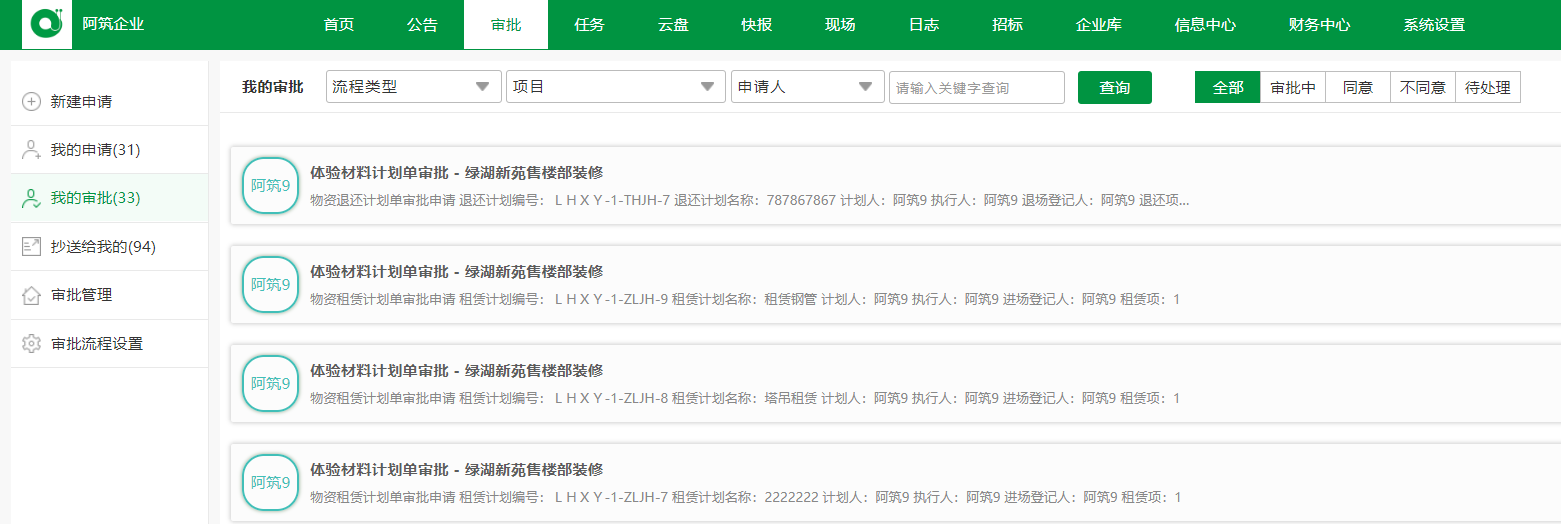The image size is (1561, 524).
Task: Click the 我的审批 person-check icon
Action: click(31, 198)
